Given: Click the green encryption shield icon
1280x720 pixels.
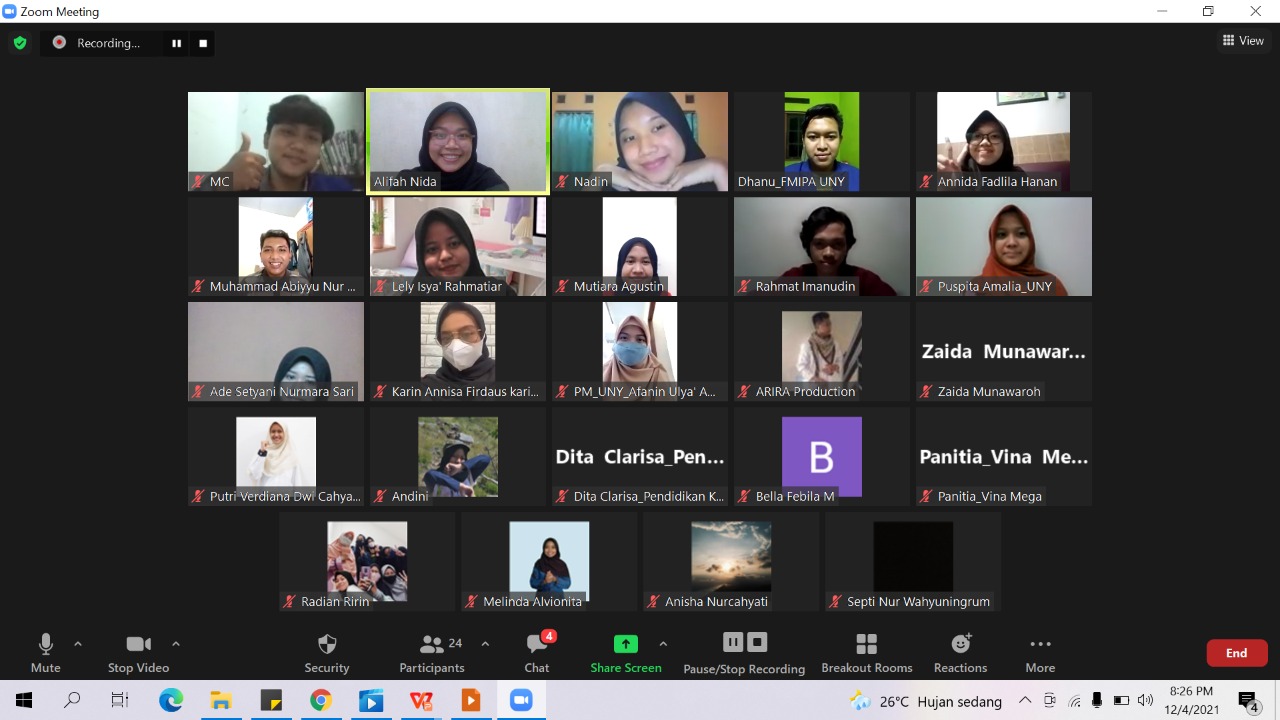Looking at the screenshot, I should pos(19,43).
